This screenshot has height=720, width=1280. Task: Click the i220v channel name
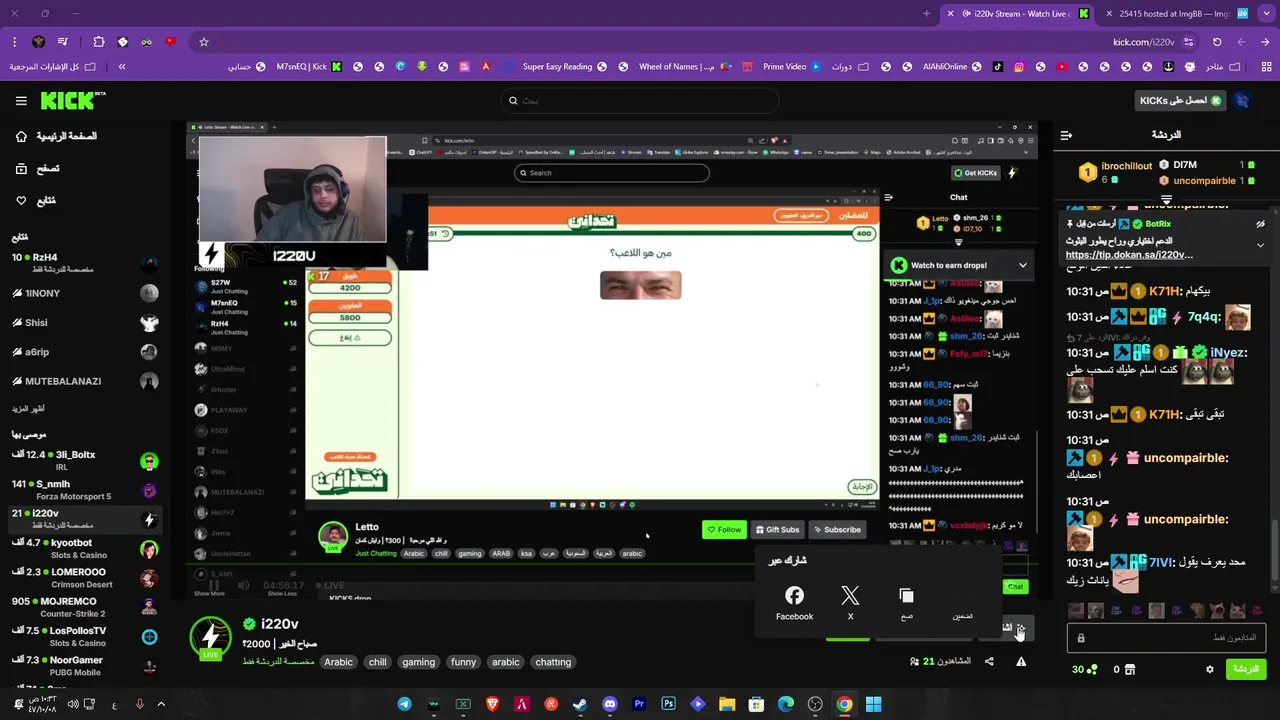pyautogui.click(x=279, y=623)
